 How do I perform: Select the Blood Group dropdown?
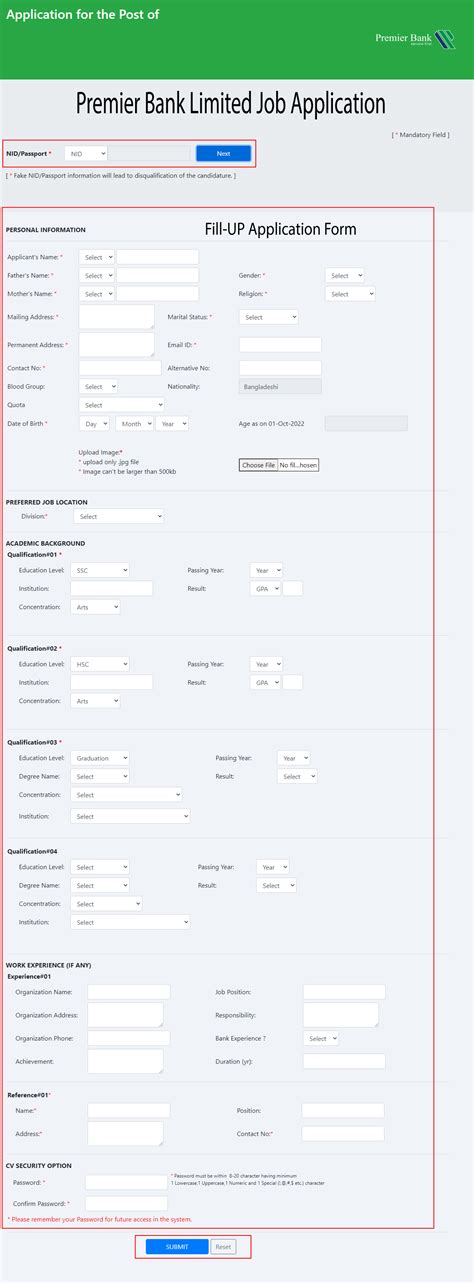pos(98,386)
